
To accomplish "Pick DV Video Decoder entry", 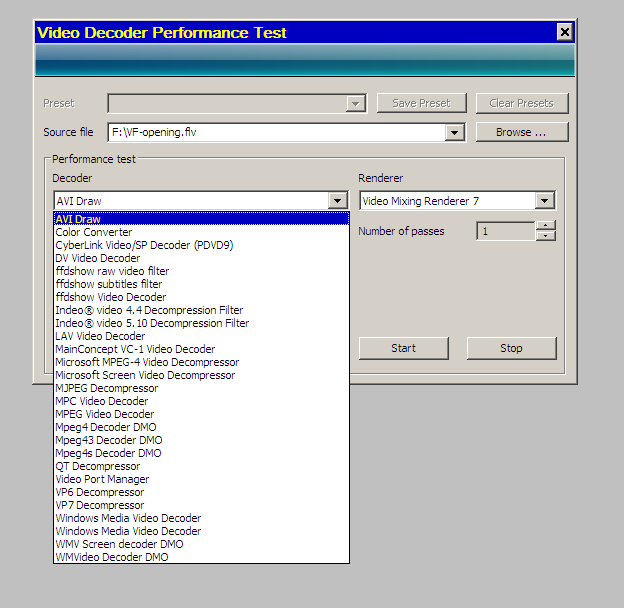I will pyautogui.click(x=201, y=258).
